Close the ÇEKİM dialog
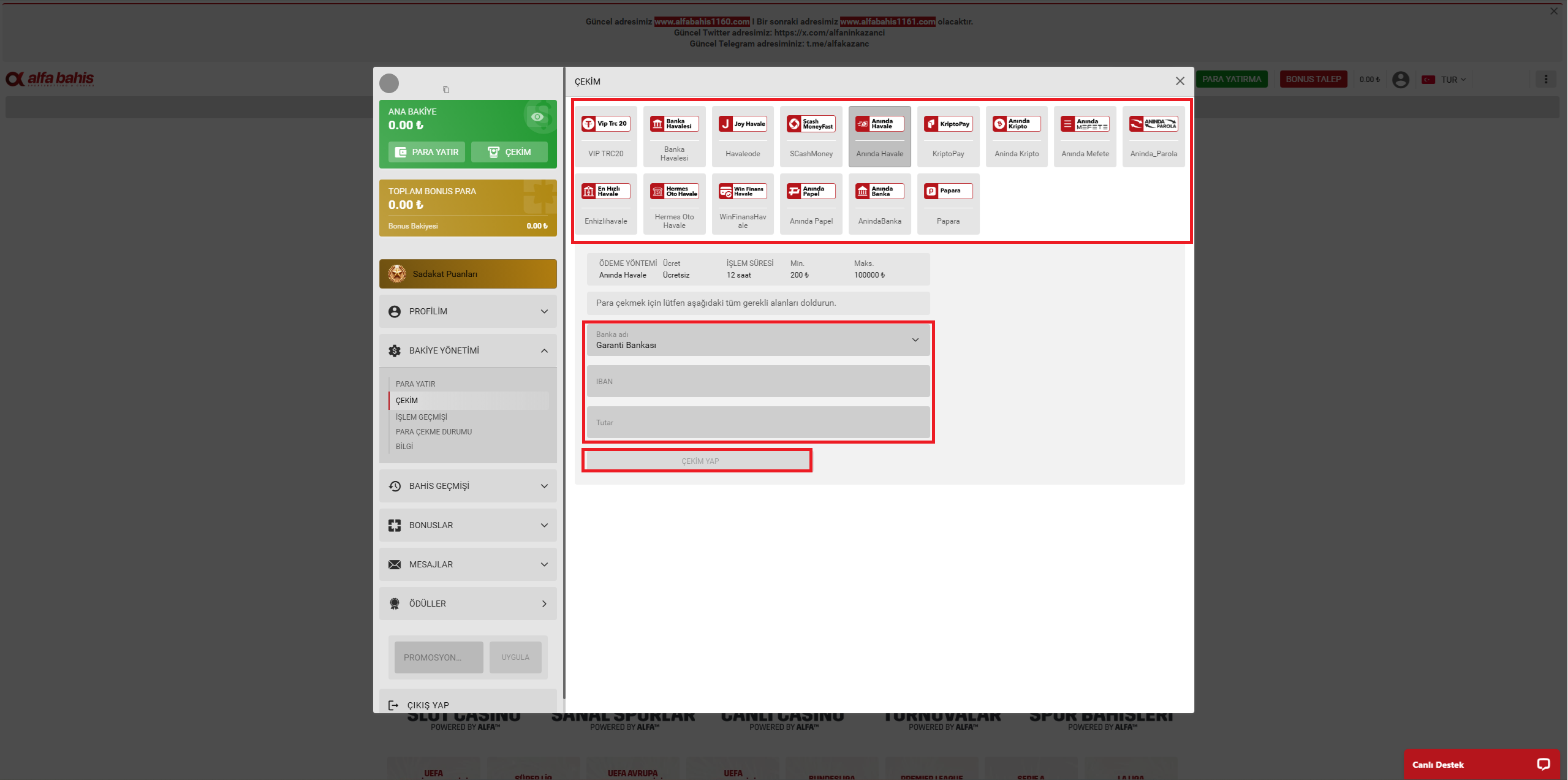1568x780 pixels. tap(1180, 81)
